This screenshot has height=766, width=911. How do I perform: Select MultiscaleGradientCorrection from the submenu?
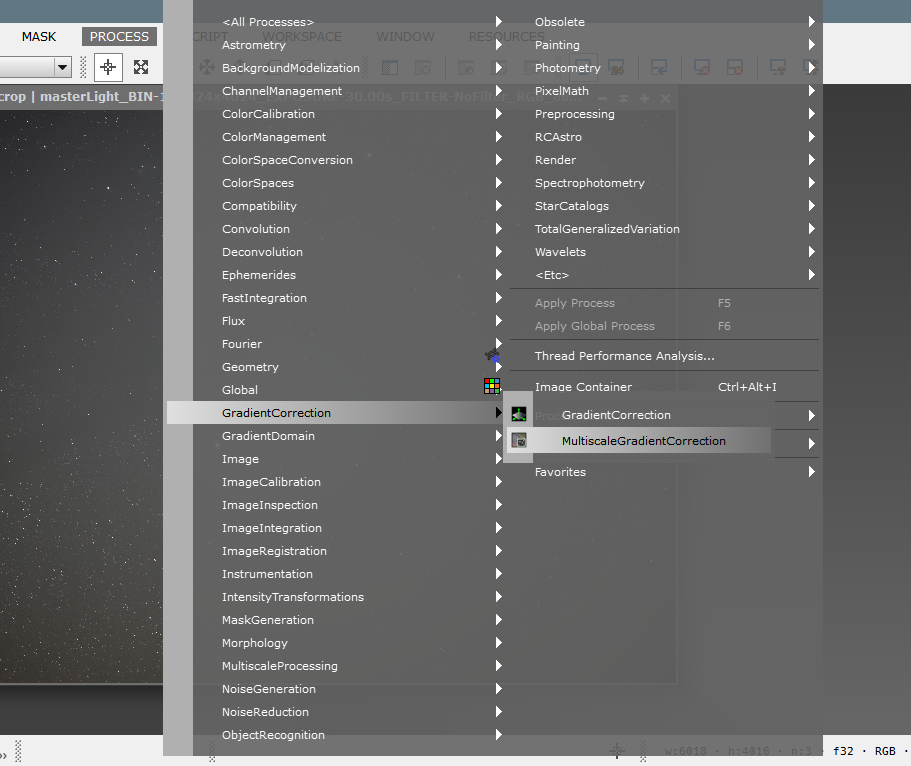[643, 441]
